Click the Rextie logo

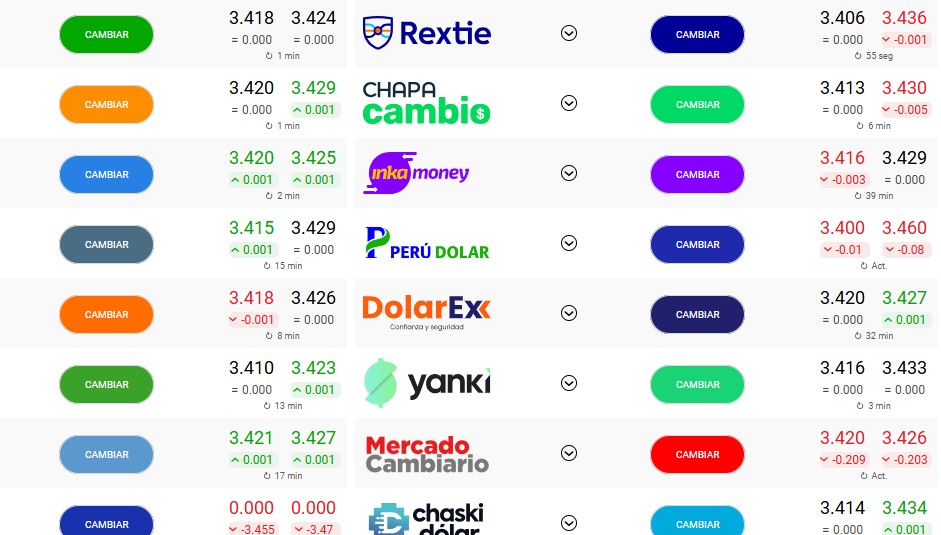tap(427, 33)
